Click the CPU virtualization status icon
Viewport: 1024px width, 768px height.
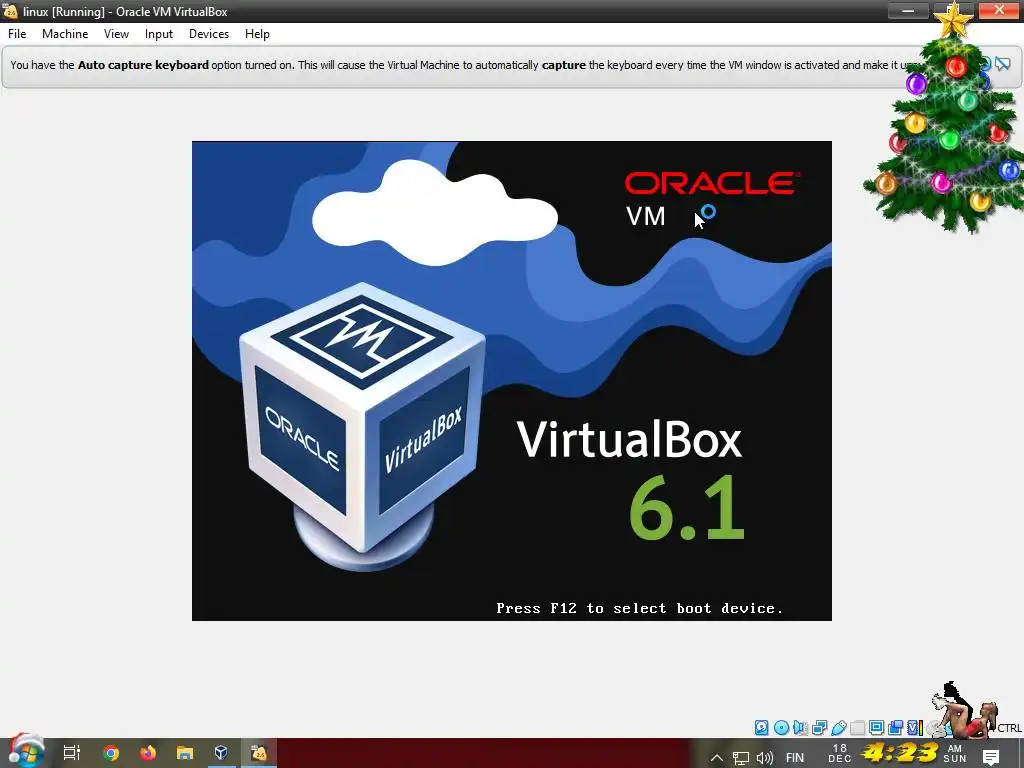pos(913,728)
